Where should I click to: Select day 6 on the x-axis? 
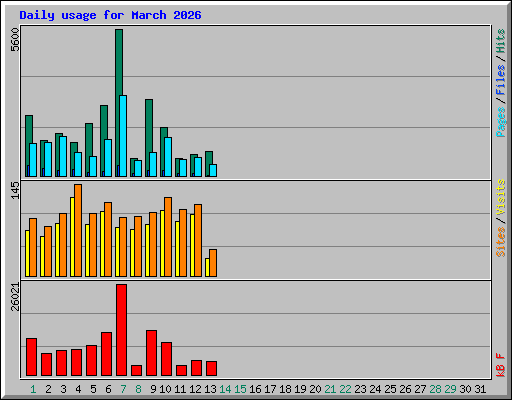[108, 389]
